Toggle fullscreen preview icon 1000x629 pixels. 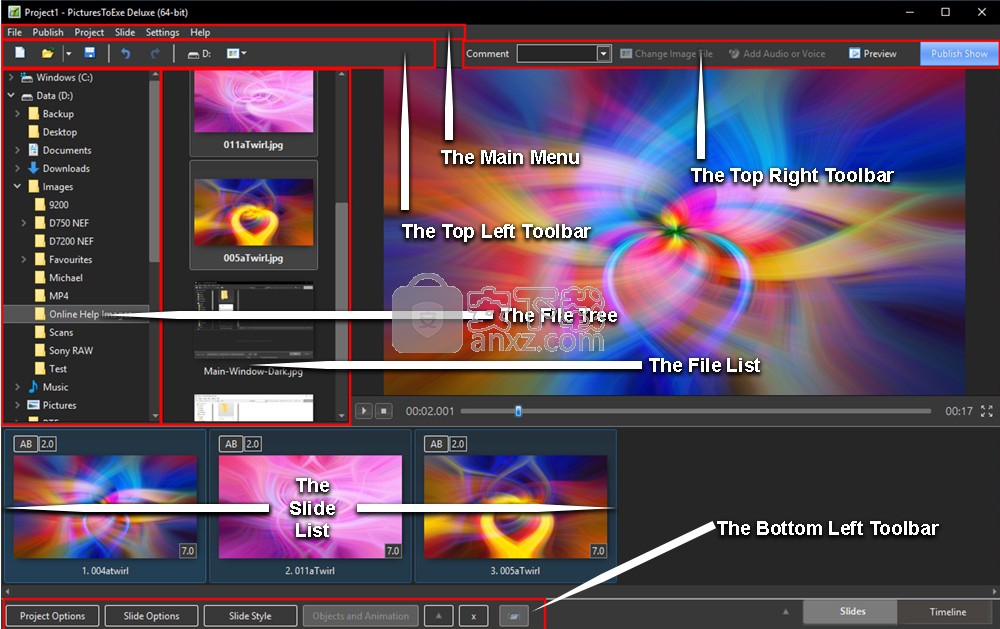[987, 411]
